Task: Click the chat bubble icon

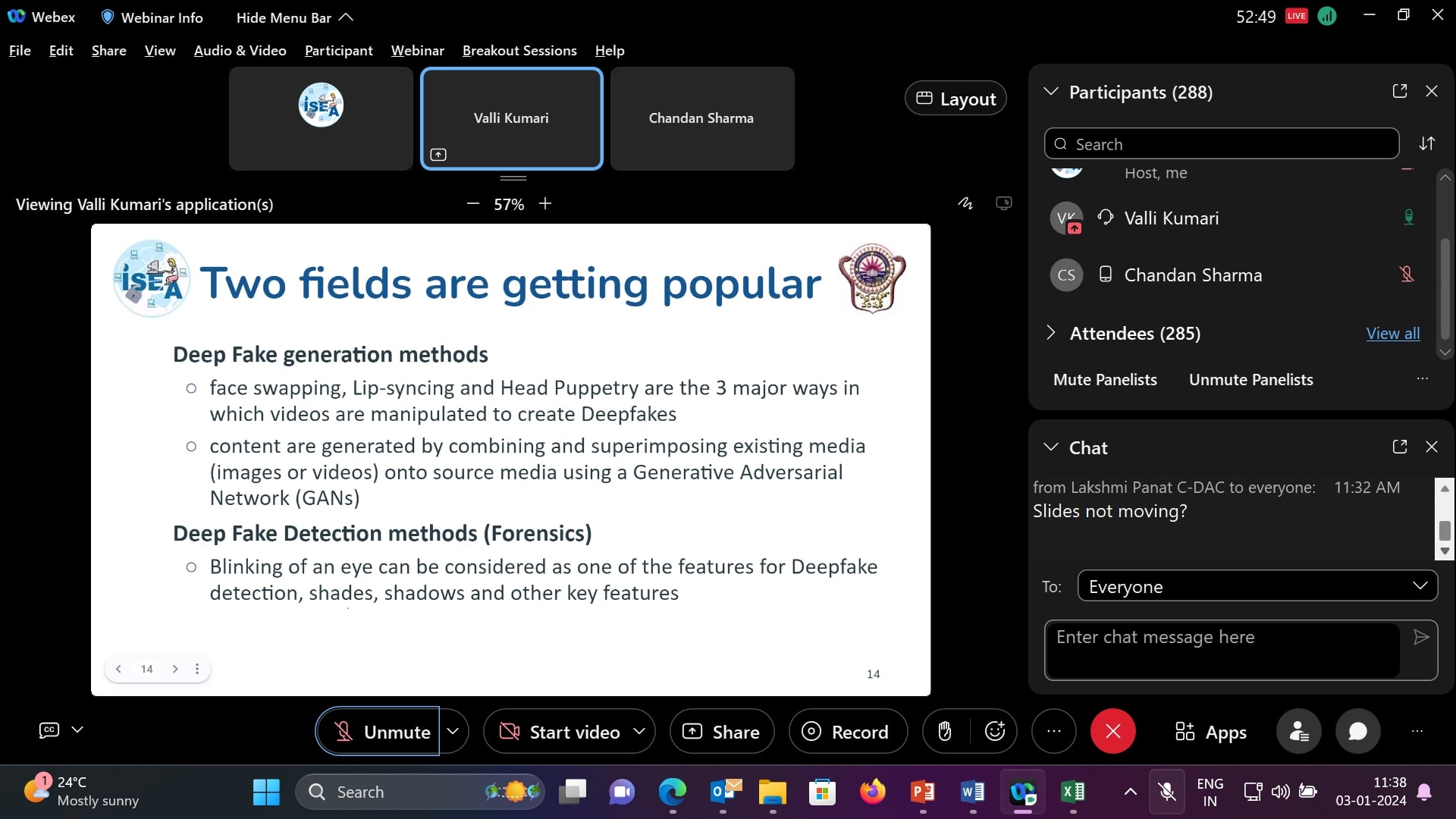Action: [1357, 732]
